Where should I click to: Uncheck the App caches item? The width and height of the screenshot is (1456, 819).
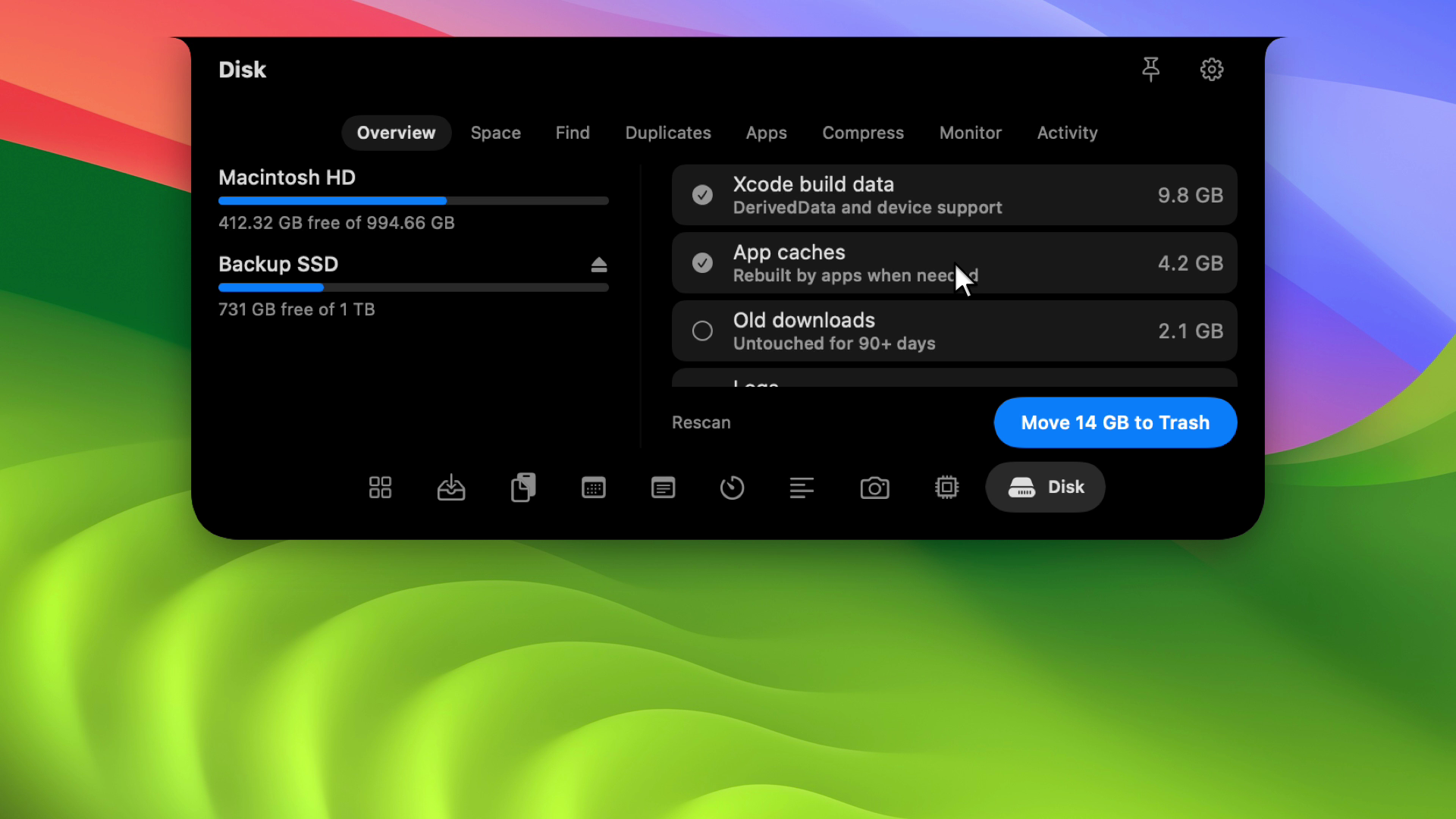[x=702, y=263]
